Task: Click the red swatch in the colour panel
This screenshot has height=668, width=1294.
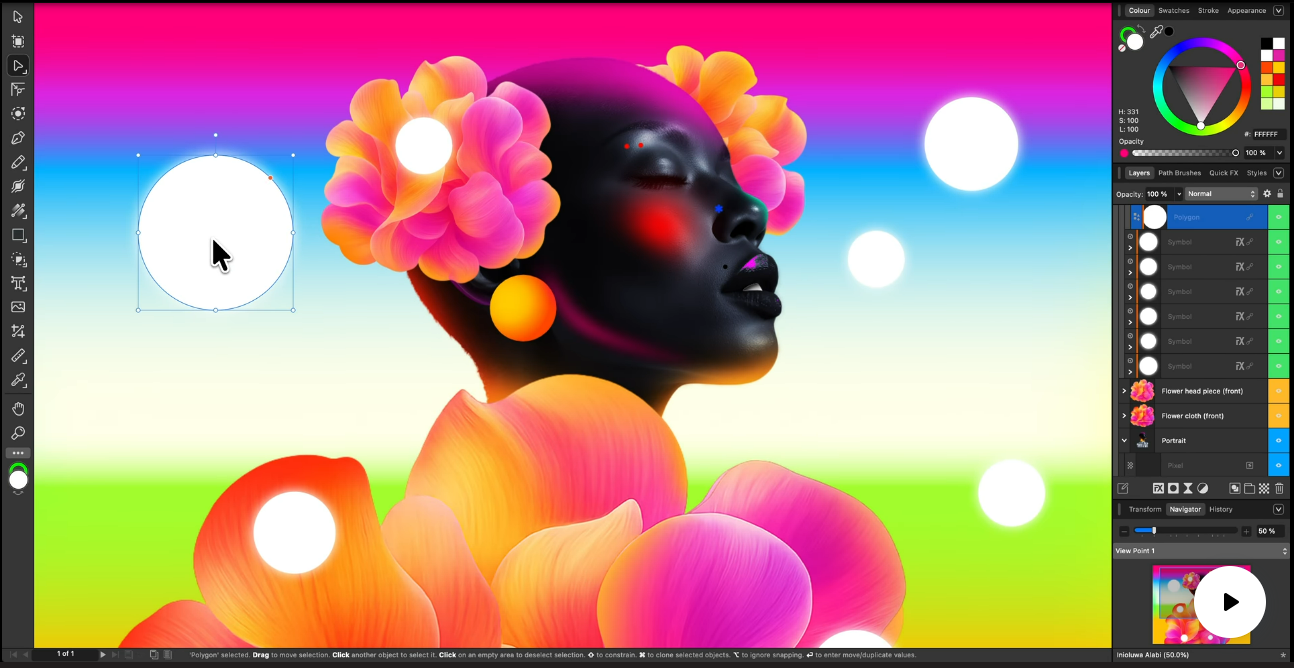Action: coord(1278,80)
